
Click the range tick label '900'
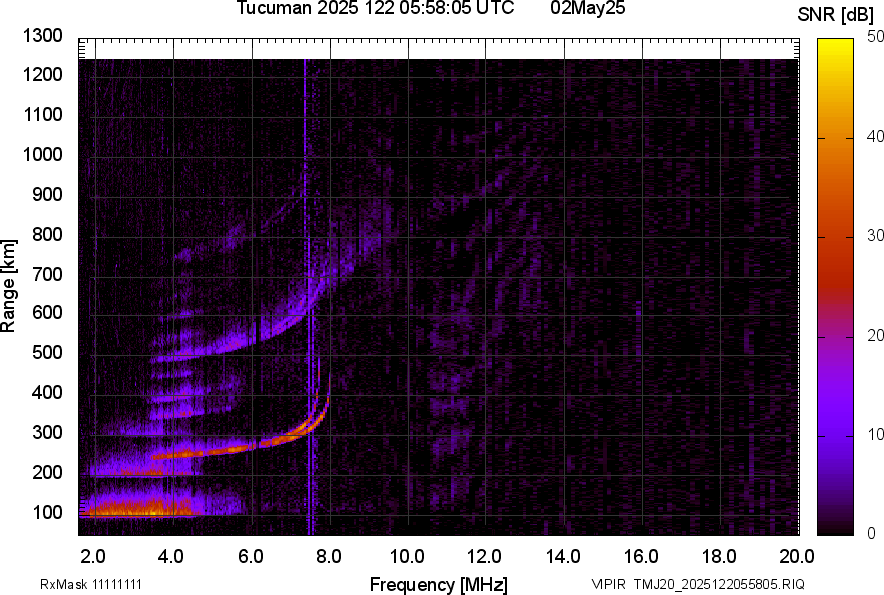coord(47,195)
